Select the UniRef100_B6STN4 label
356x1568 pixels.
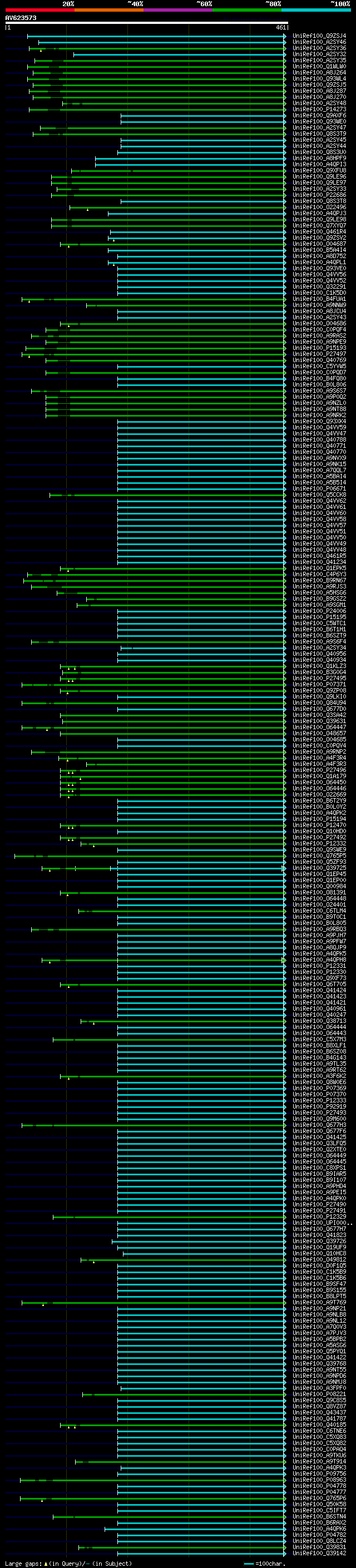coord(319,1516)
